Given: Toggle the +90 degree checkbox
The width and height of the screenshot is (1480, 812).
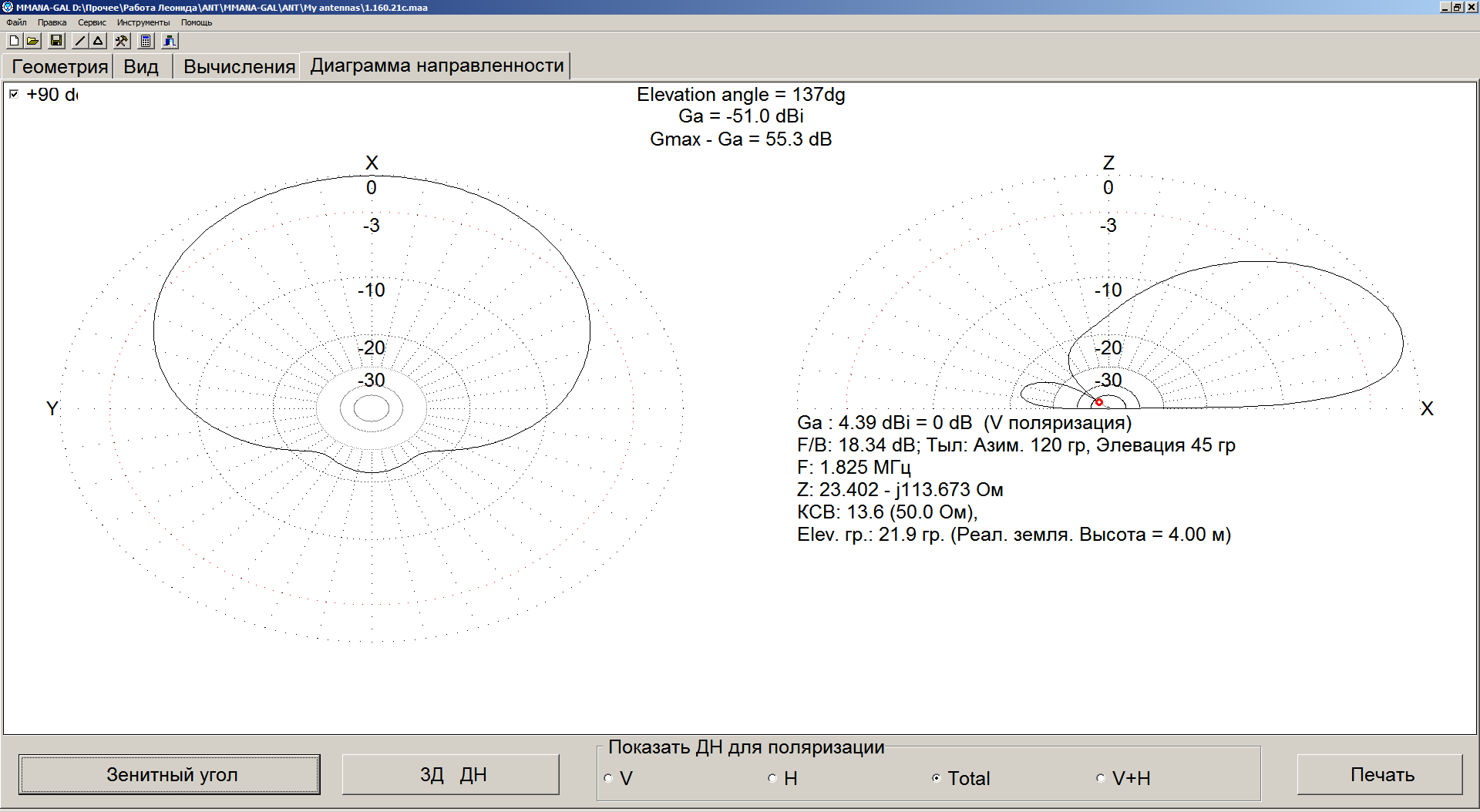Looking at the screenshot, I should [14, 94].
